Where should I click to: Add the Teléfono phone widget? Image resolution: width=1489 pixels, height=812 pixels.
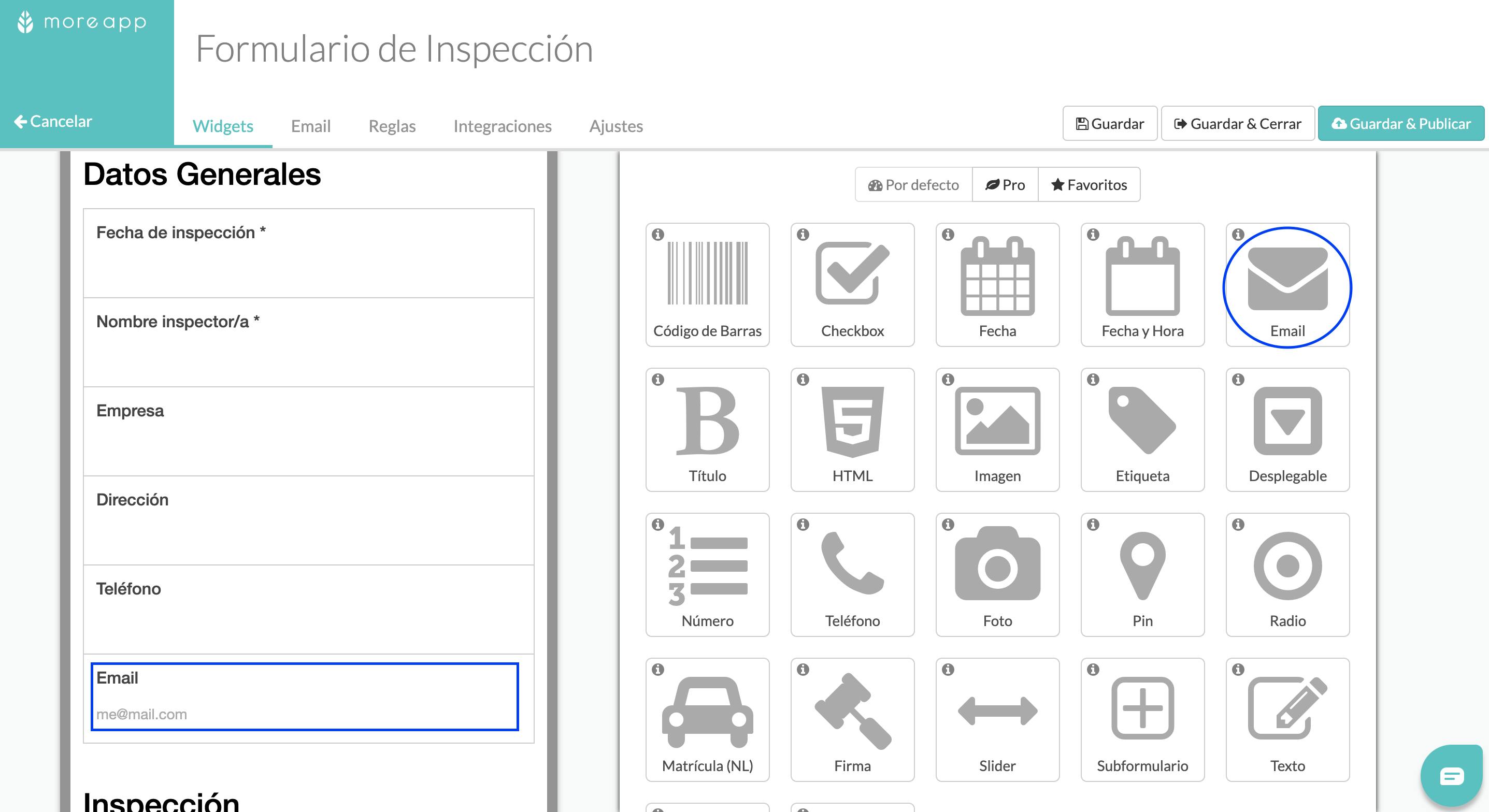click(x=853, y=575)
